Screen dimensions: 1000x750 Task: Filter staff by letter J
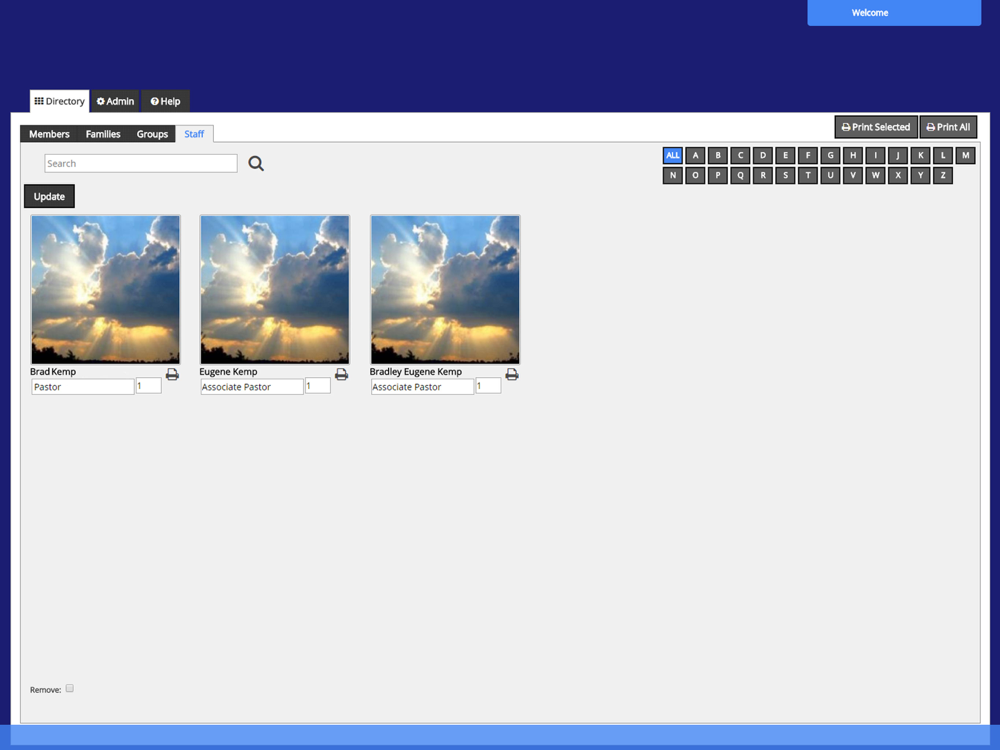click(898, 155)
